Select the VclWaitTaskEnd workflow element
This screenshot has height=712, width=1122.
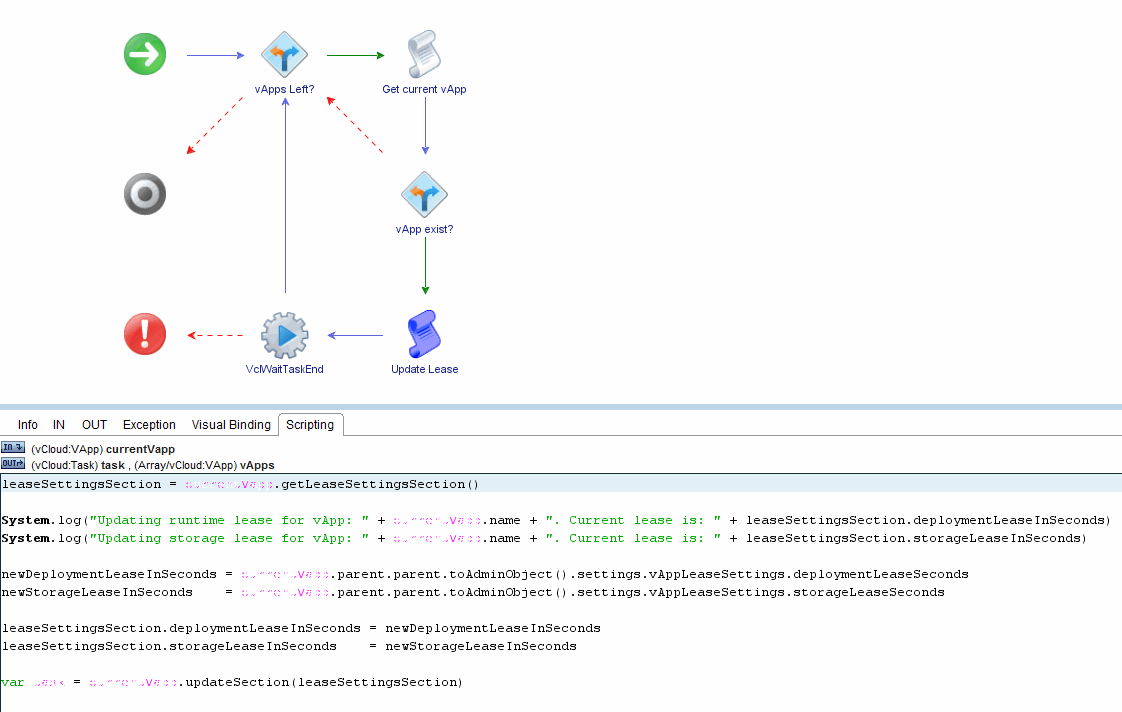tap(284, 335)
